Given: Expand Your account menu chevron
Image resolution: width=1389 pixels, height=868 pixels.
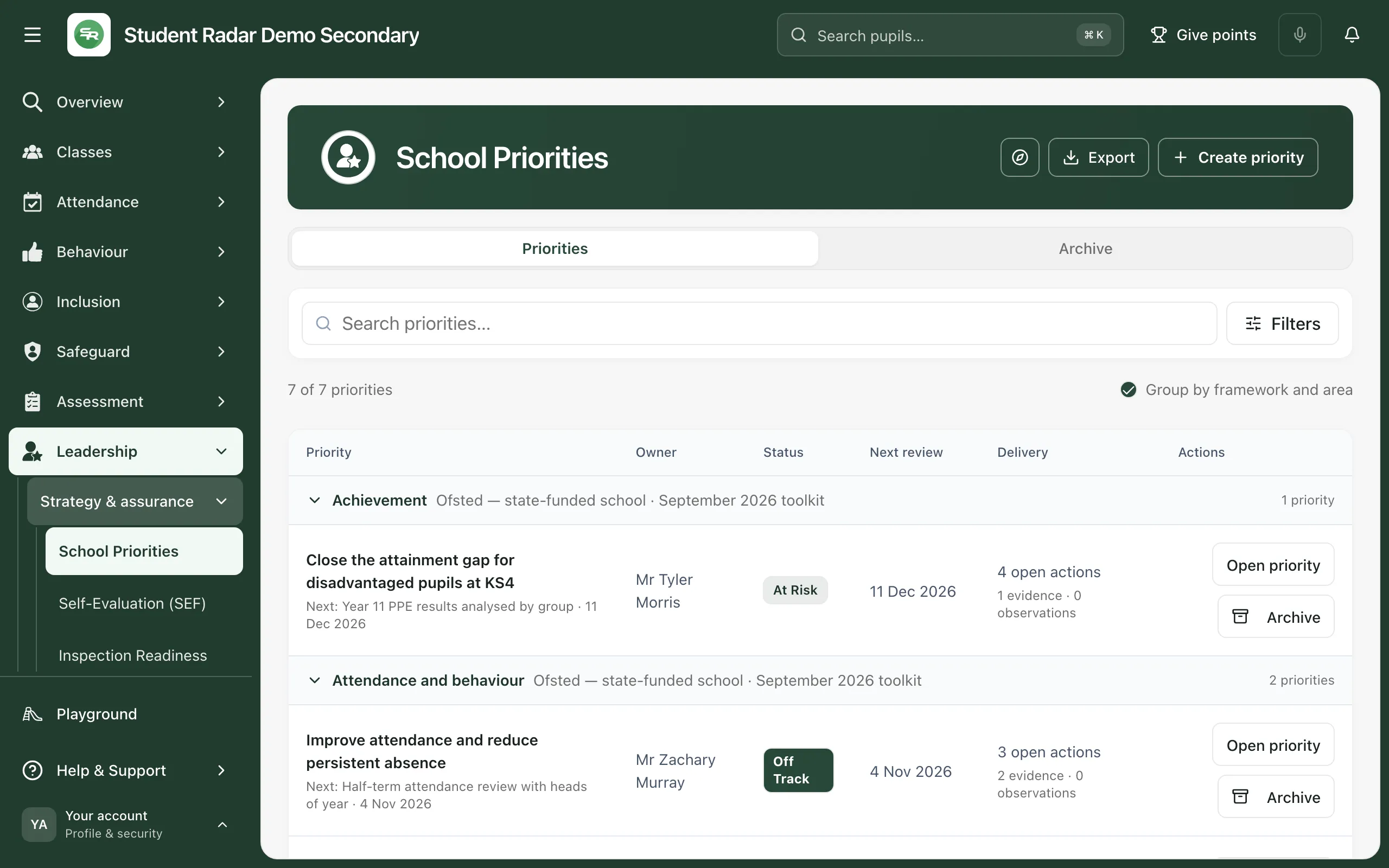Looking at the screenshot, I should pyautogui.click(x=222, y=825).
